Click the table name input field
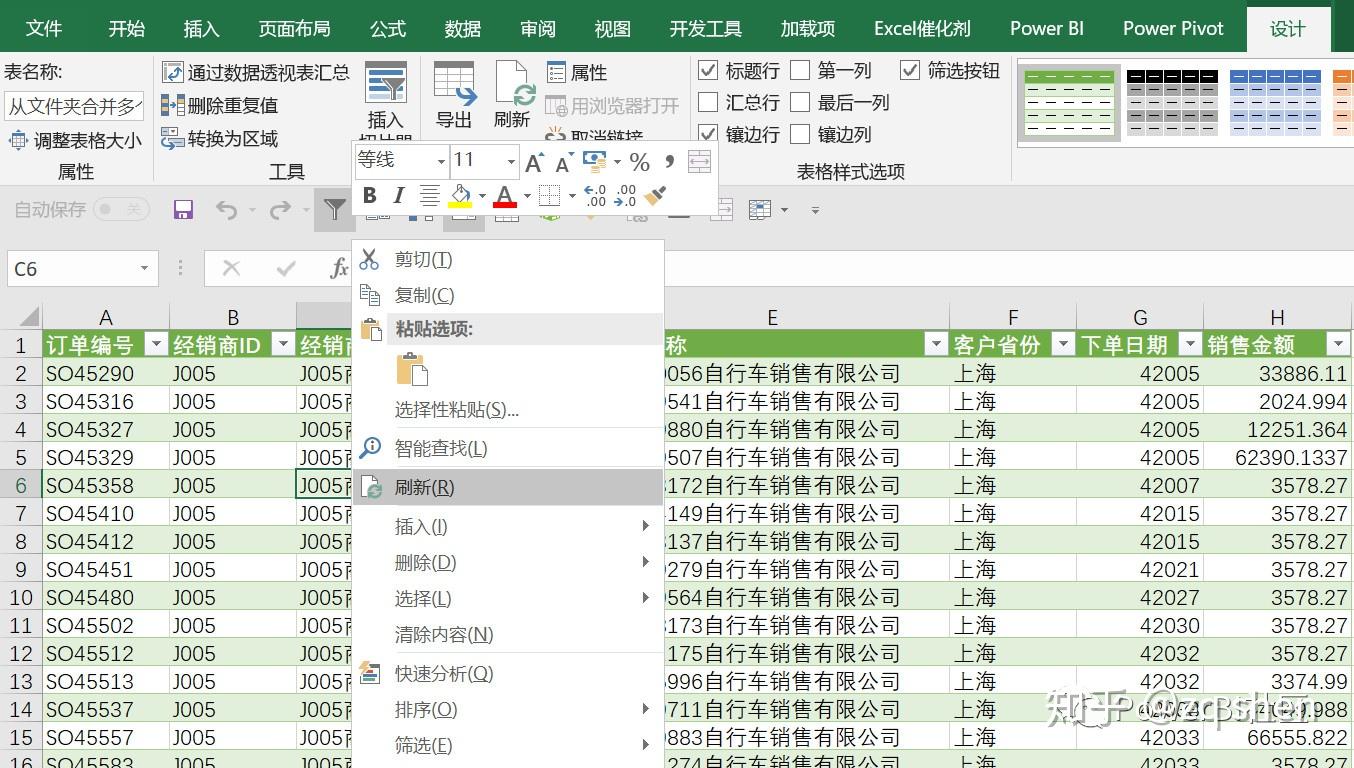This screenshot has height=768, width=1354. pyautogui.click(x=75, y=105)
